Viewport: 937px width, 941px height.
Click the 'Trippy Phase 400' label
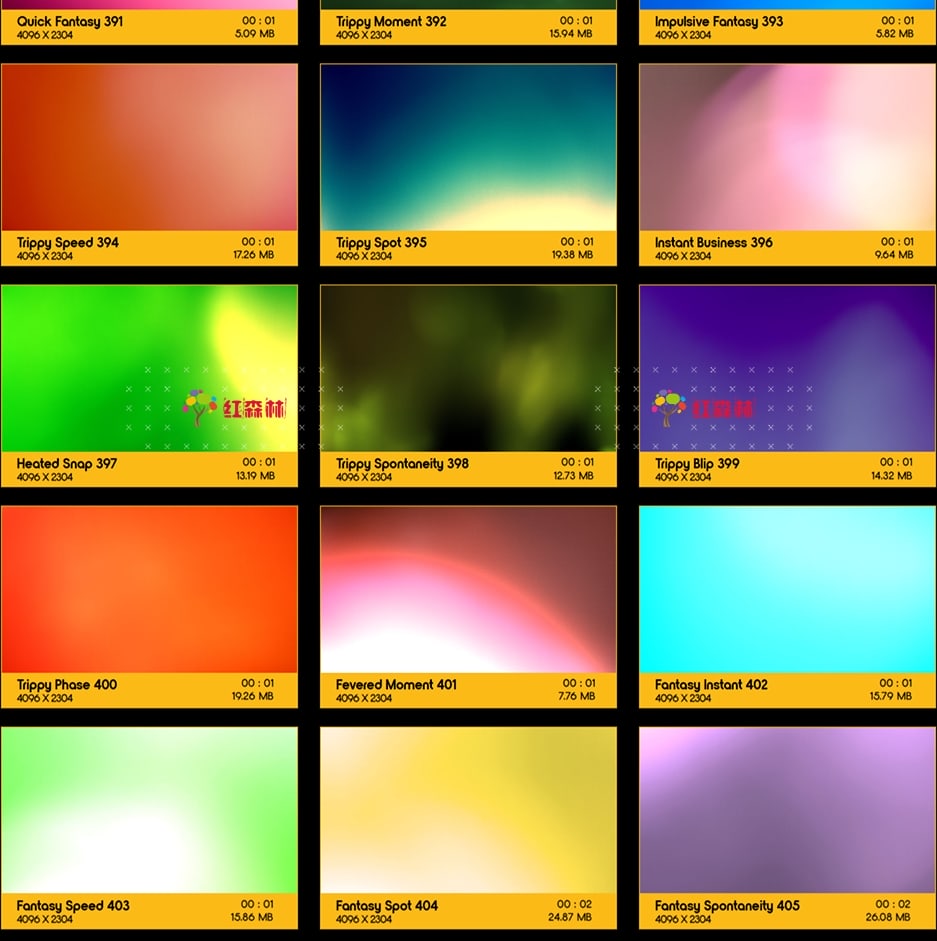pos(67,684)
